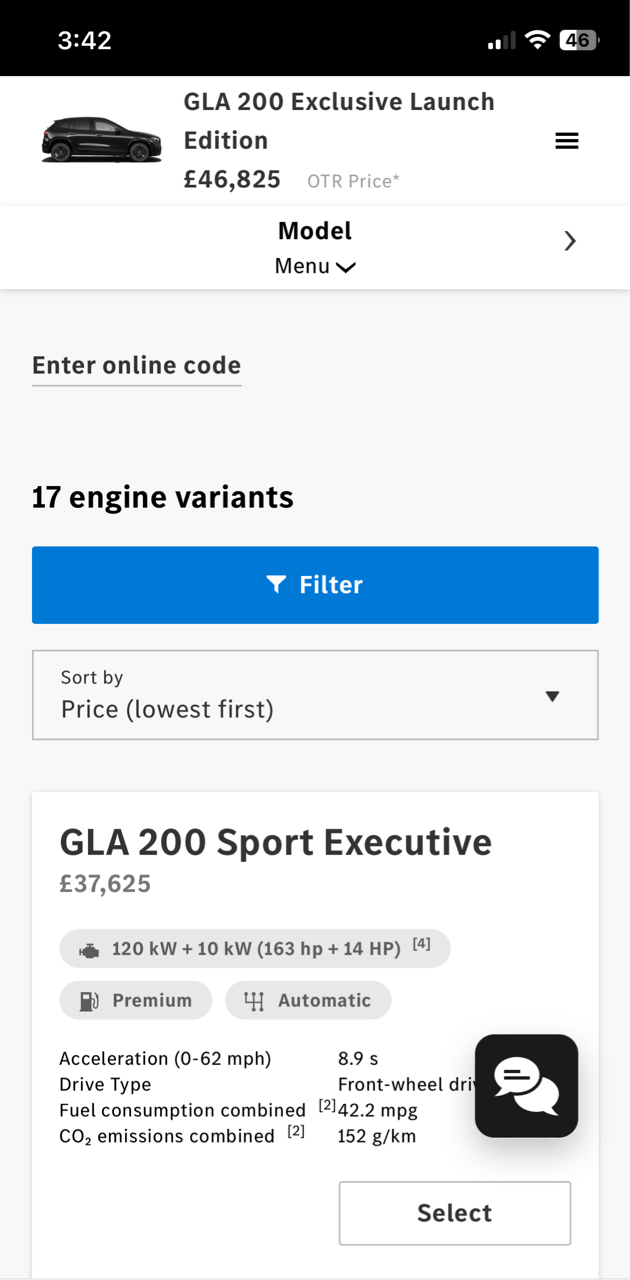Tap the battery indicator showing 46
The image size is (630, 1280).
pos(579,40)
